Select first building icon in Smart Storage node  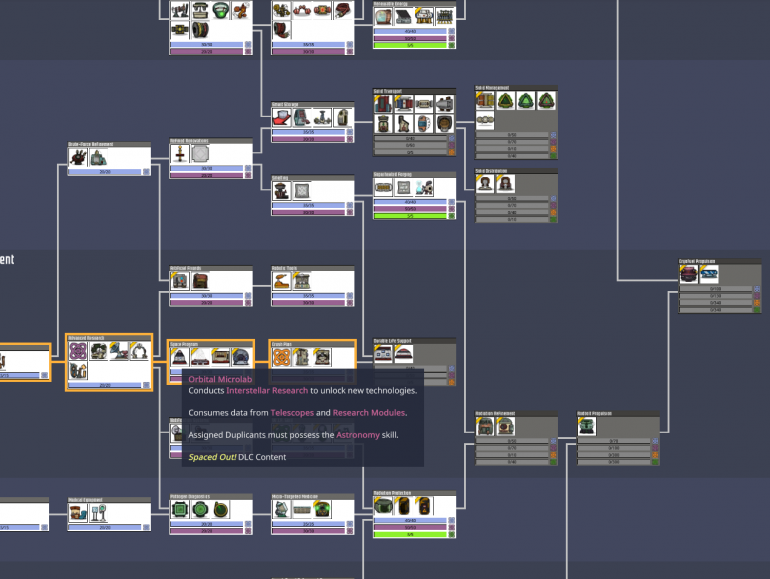[281, 118]
